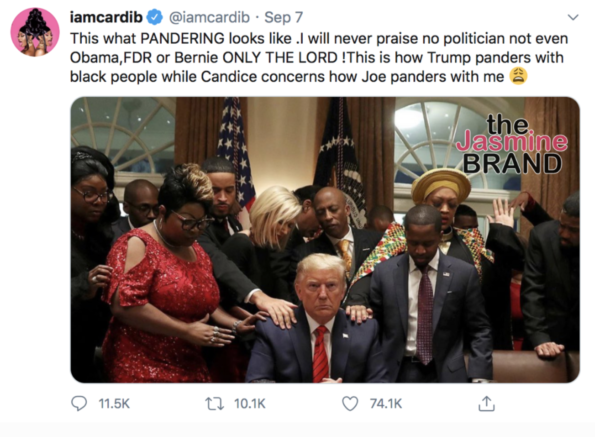The image size is (595, 437).
Task: Like the tweet with the heart icon
Action: (350, 404)
